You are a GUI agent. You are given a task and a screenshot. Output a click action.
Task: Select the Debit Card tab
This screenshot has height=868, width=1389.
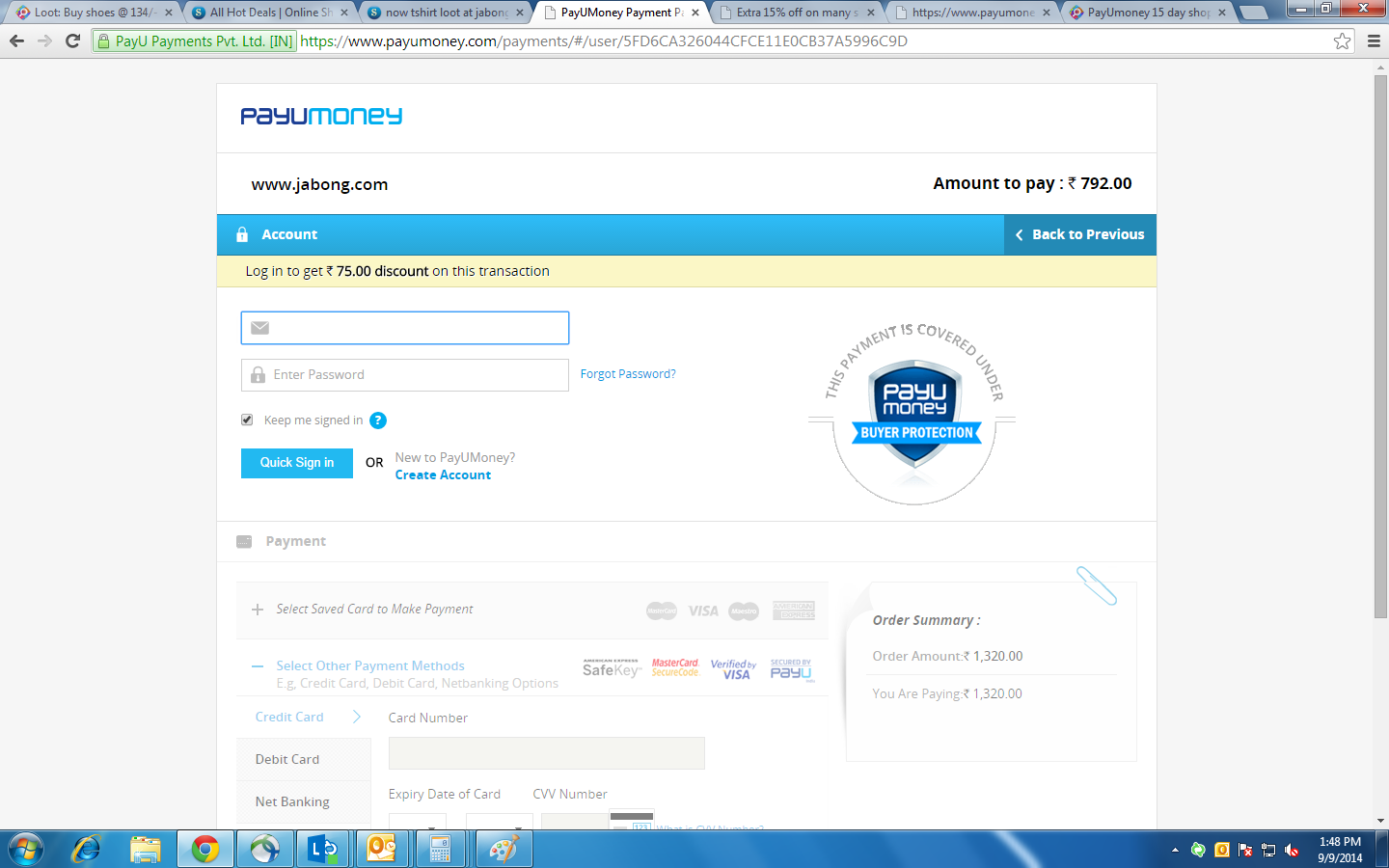click(x=304, y=759)
